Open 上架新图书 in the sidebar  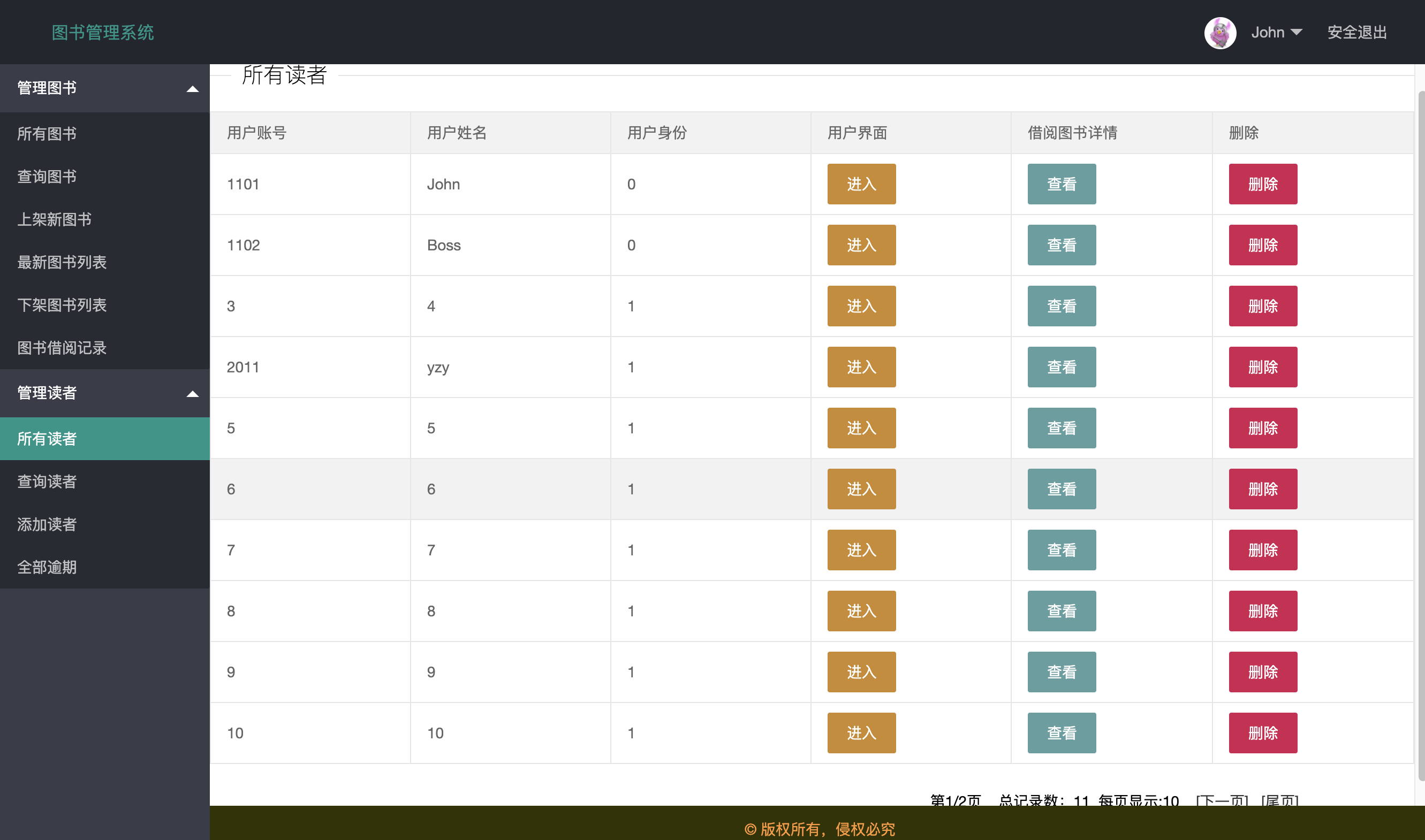(105, 219)
